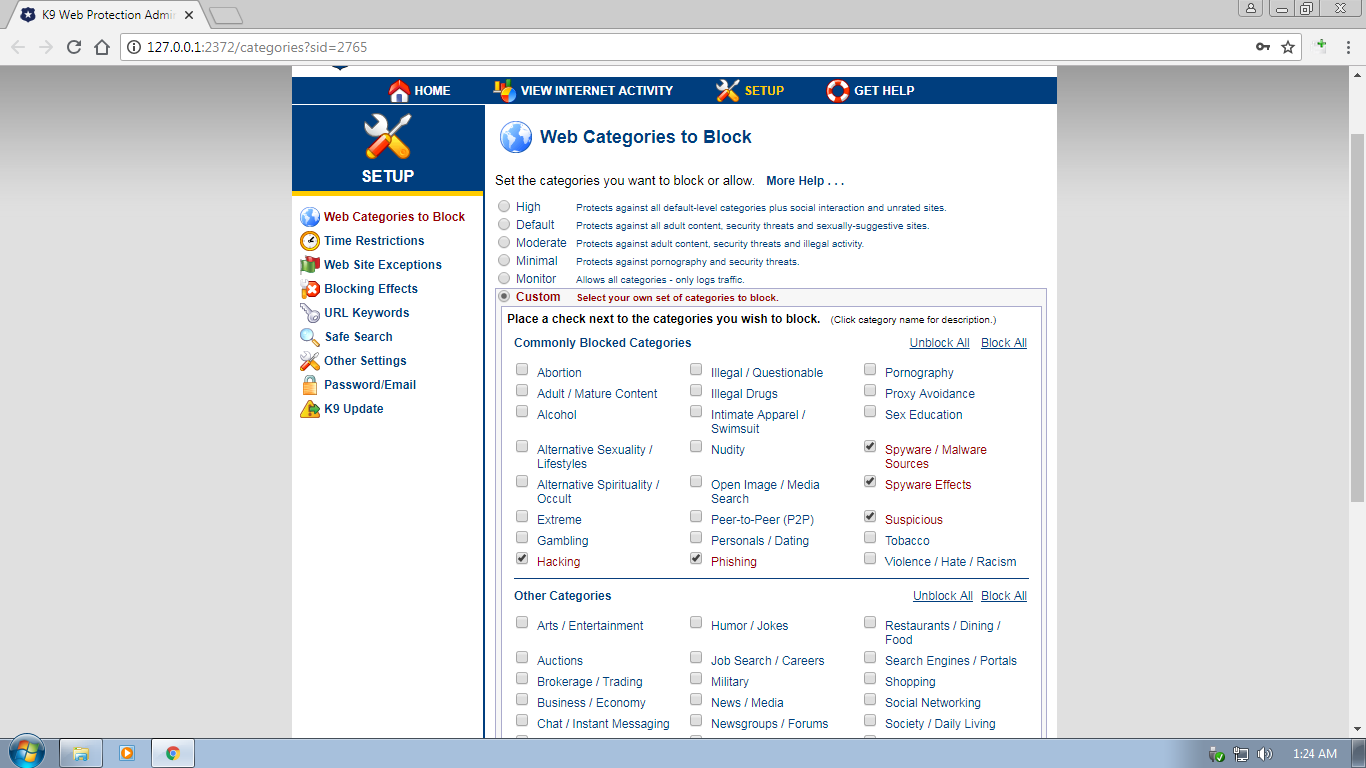Uncheck the Suspicious category checkbox
This screenshot has height=768, width=1366.
(x=870, y=516)
